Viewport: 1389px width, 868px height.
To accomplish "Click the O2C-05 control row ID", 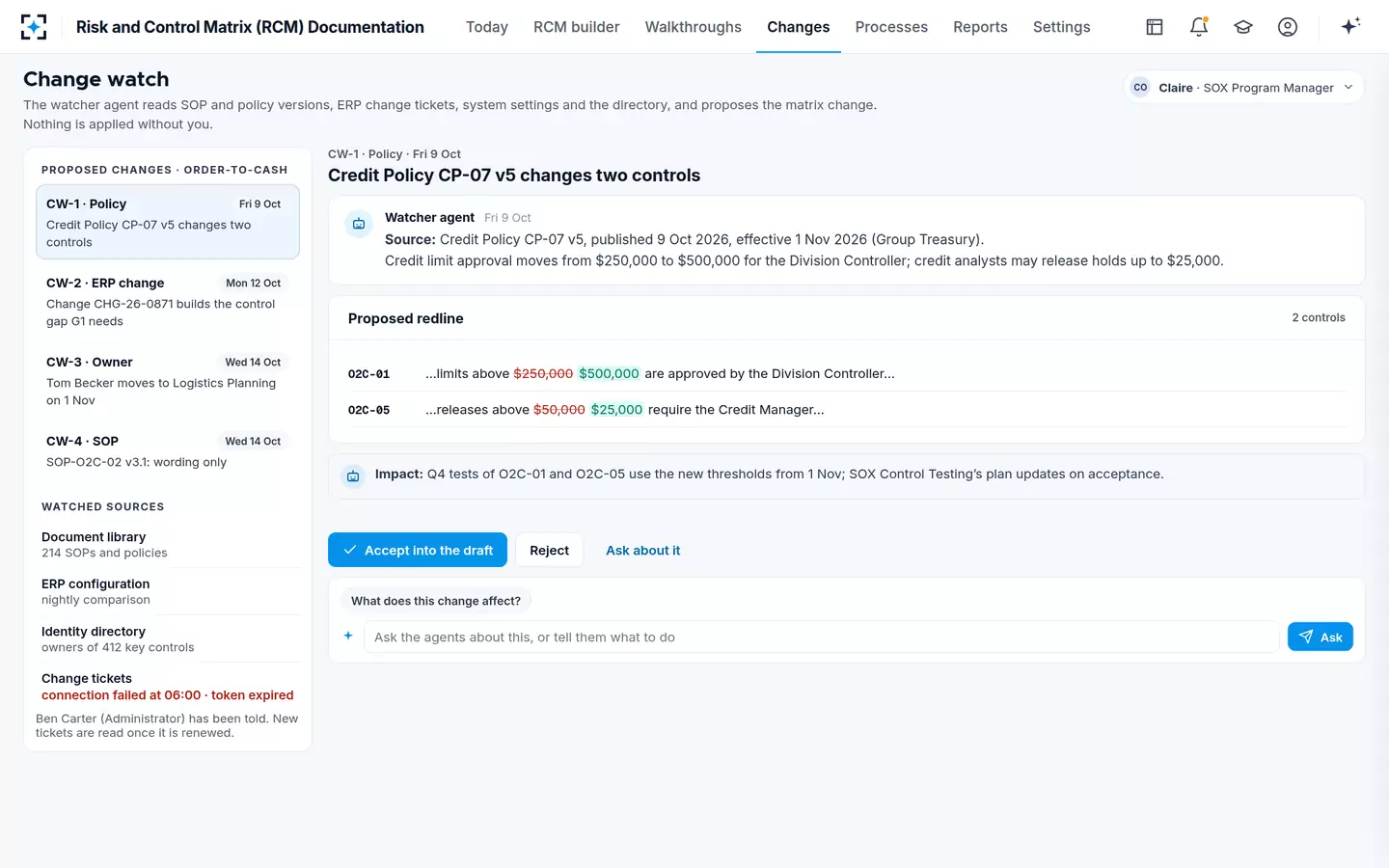I will [368, 410].
